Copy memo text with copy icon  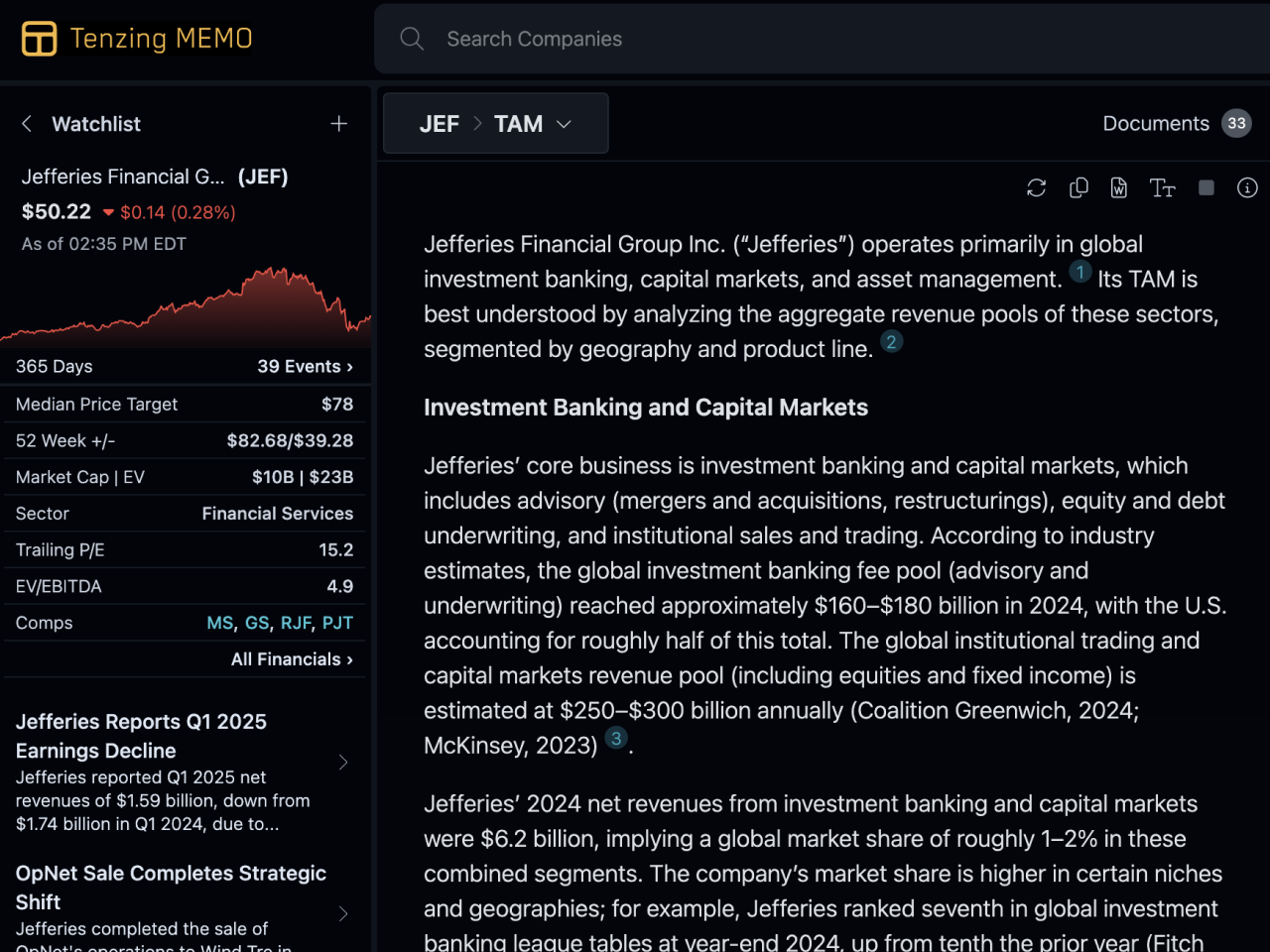click(1079, 187)
